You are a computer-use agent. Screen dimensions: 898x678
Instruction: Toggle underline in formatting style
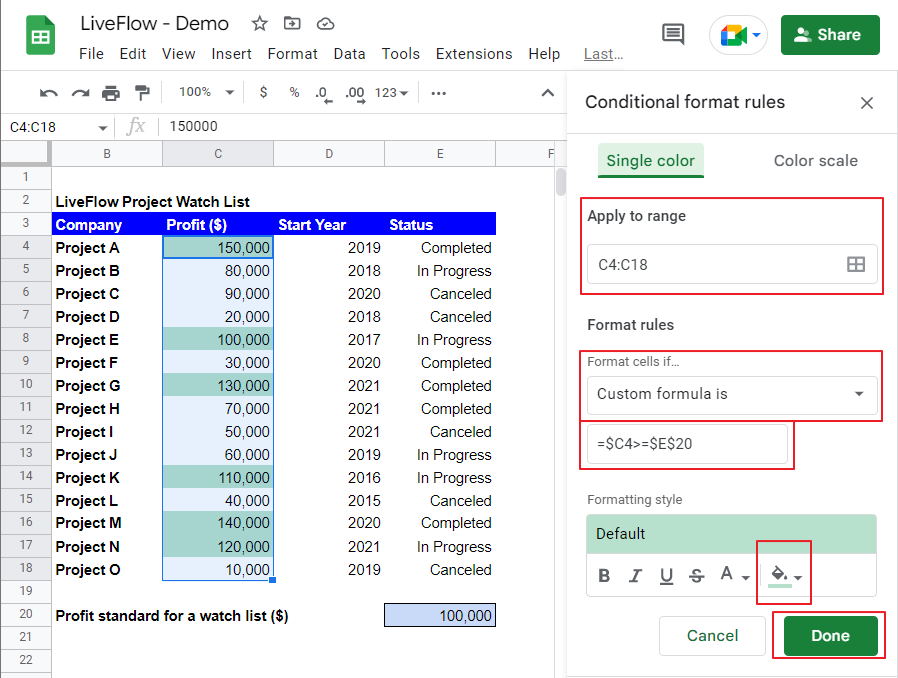coord(666,575)
